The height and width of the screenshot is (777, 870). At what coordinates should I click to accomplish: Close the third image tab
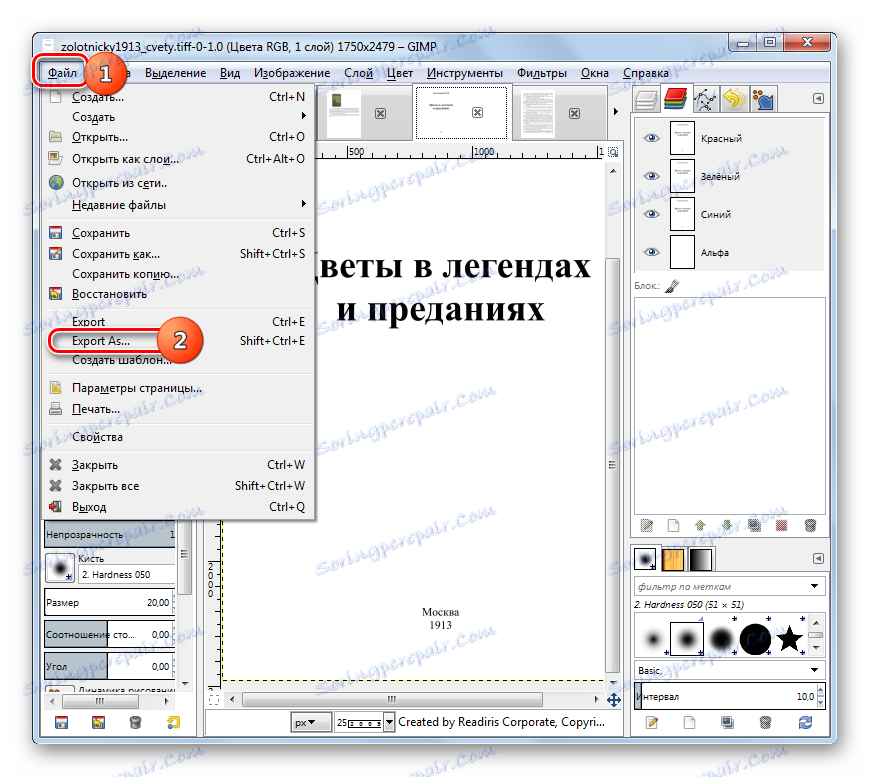(x=574, y=113)
